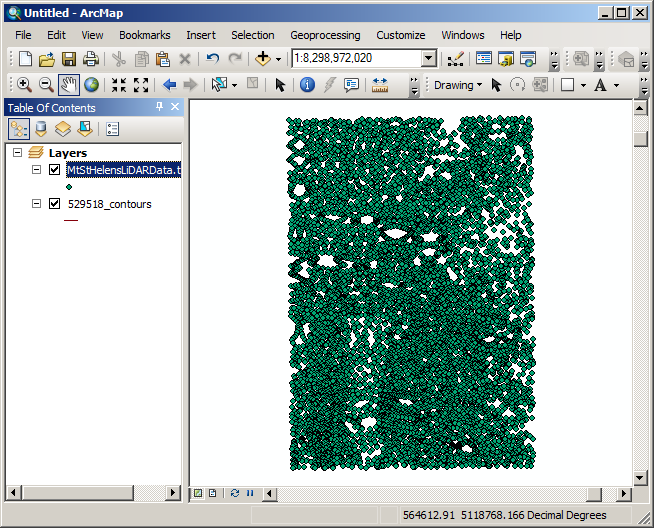This screenshot has width=654, height=528.
Task: Click the Save map document icon
Action: point(69,59)
